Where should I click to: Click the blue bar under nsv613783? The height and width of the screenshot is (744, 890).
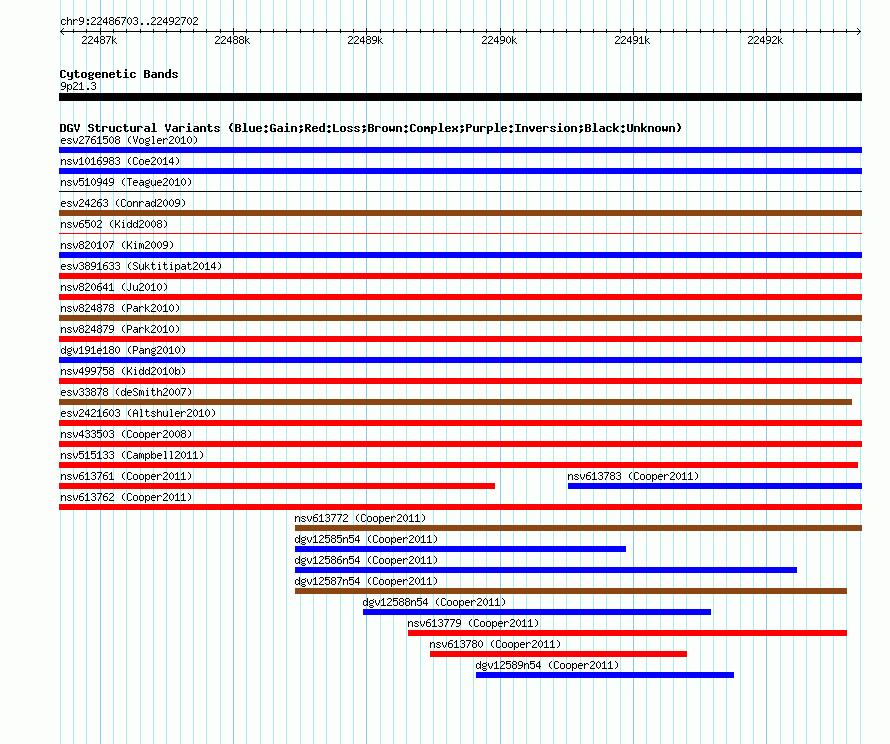click(x=715, y=486)
